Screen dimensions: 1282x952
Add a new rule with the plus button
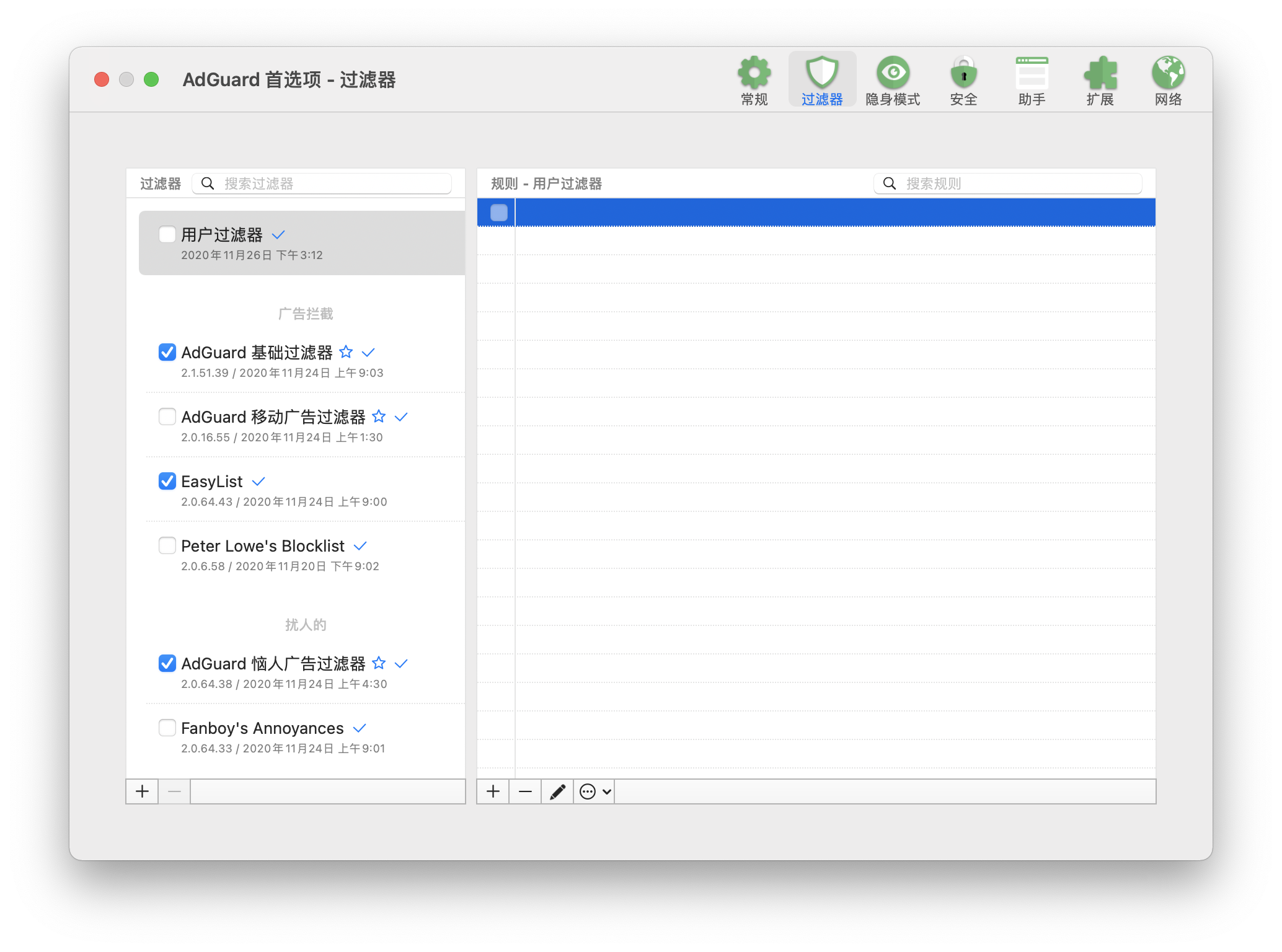[x=493, y=791]
